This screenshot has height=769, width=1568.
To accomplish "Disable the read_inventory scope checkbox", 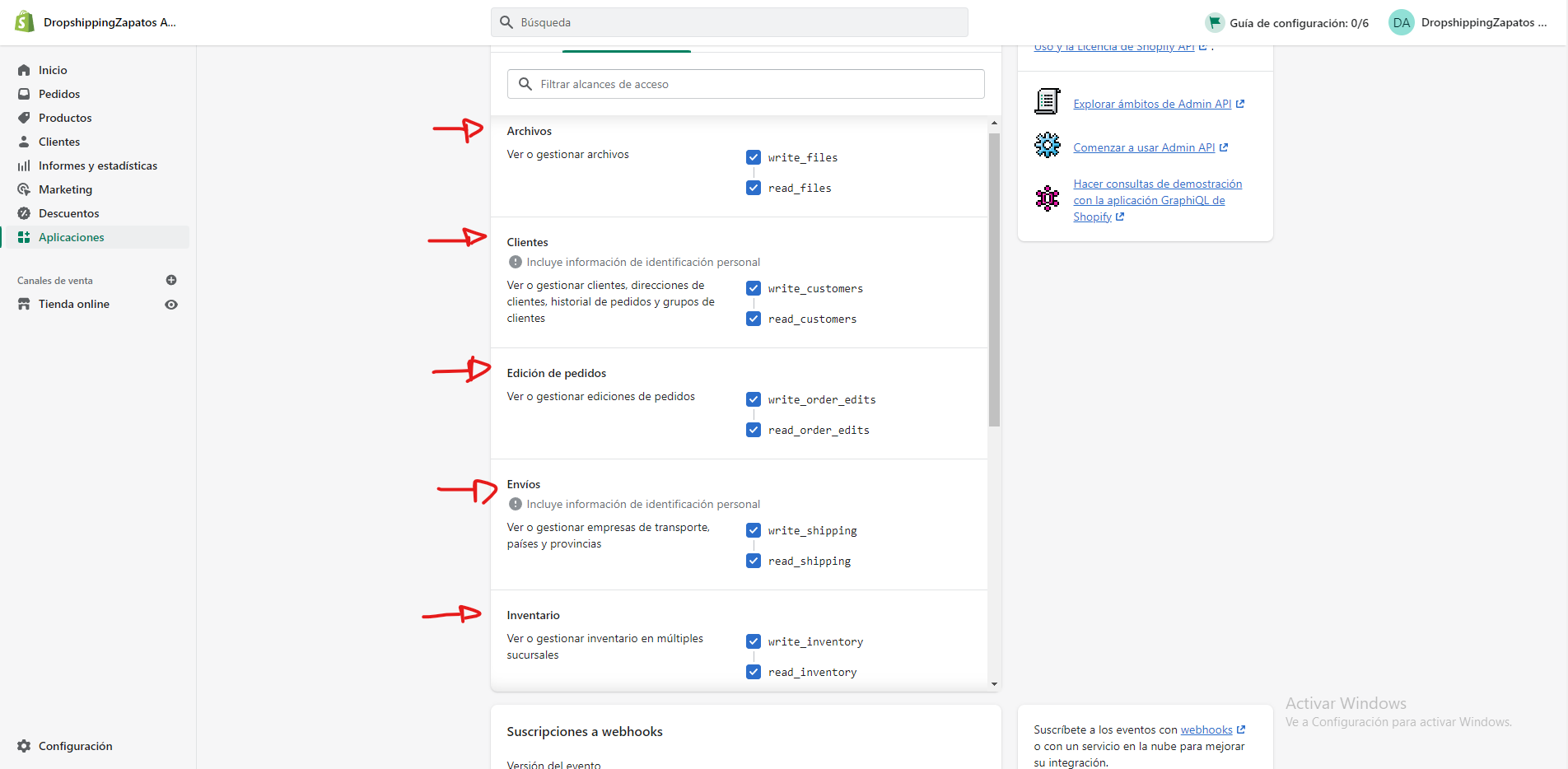I will [x=754, y=672].
